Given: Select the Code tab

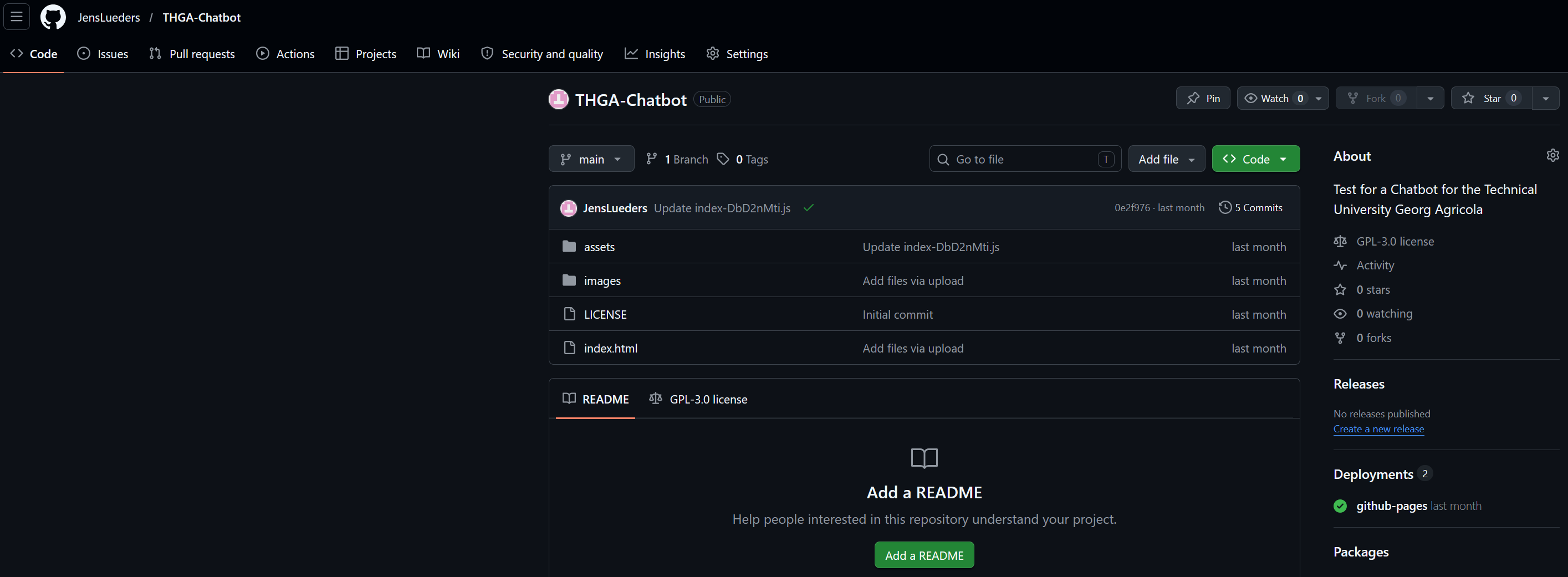Looking at the screenshot, I should click(33, 54).
